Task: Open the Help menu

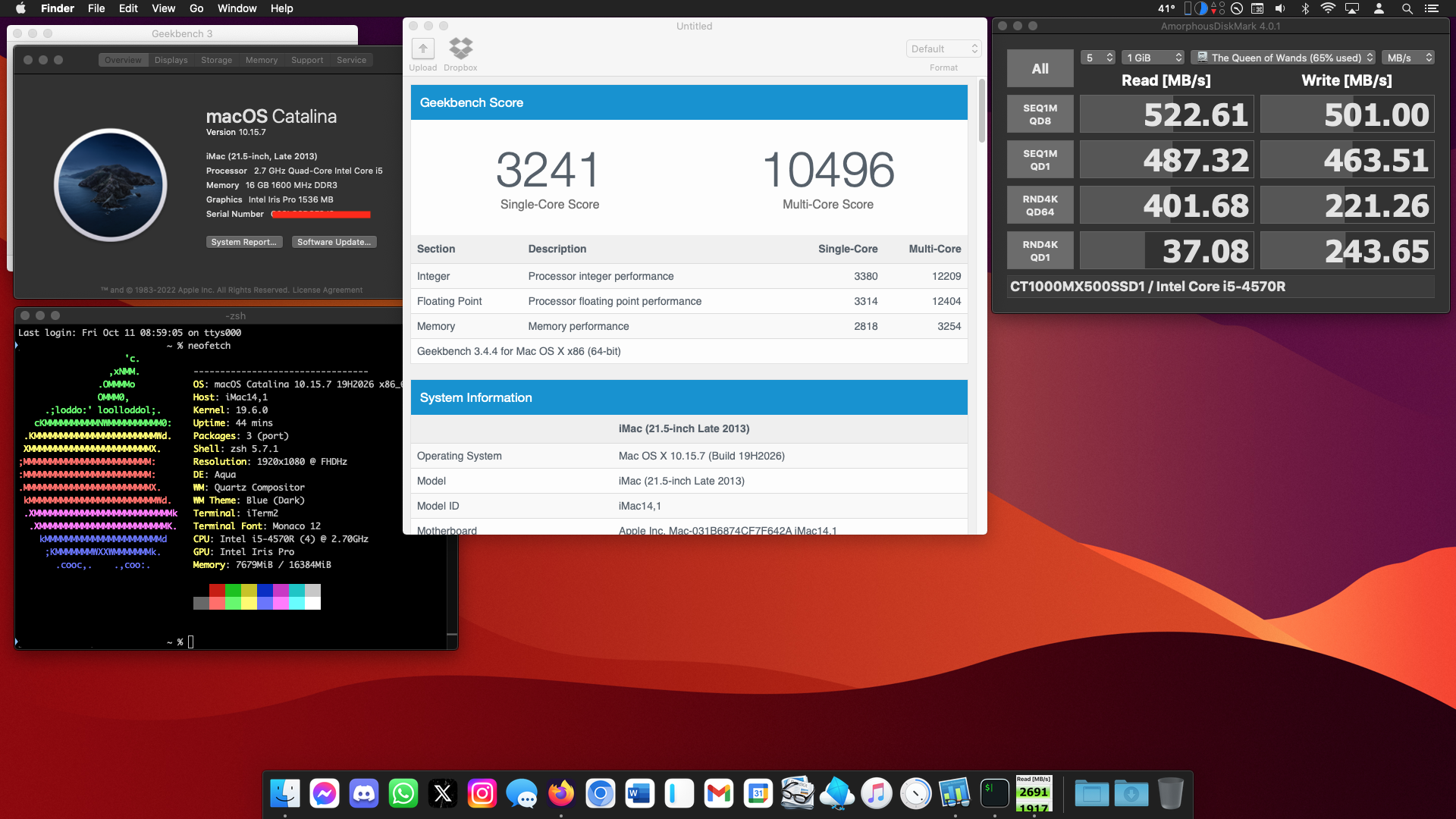Action: click(x=282, y=8)
